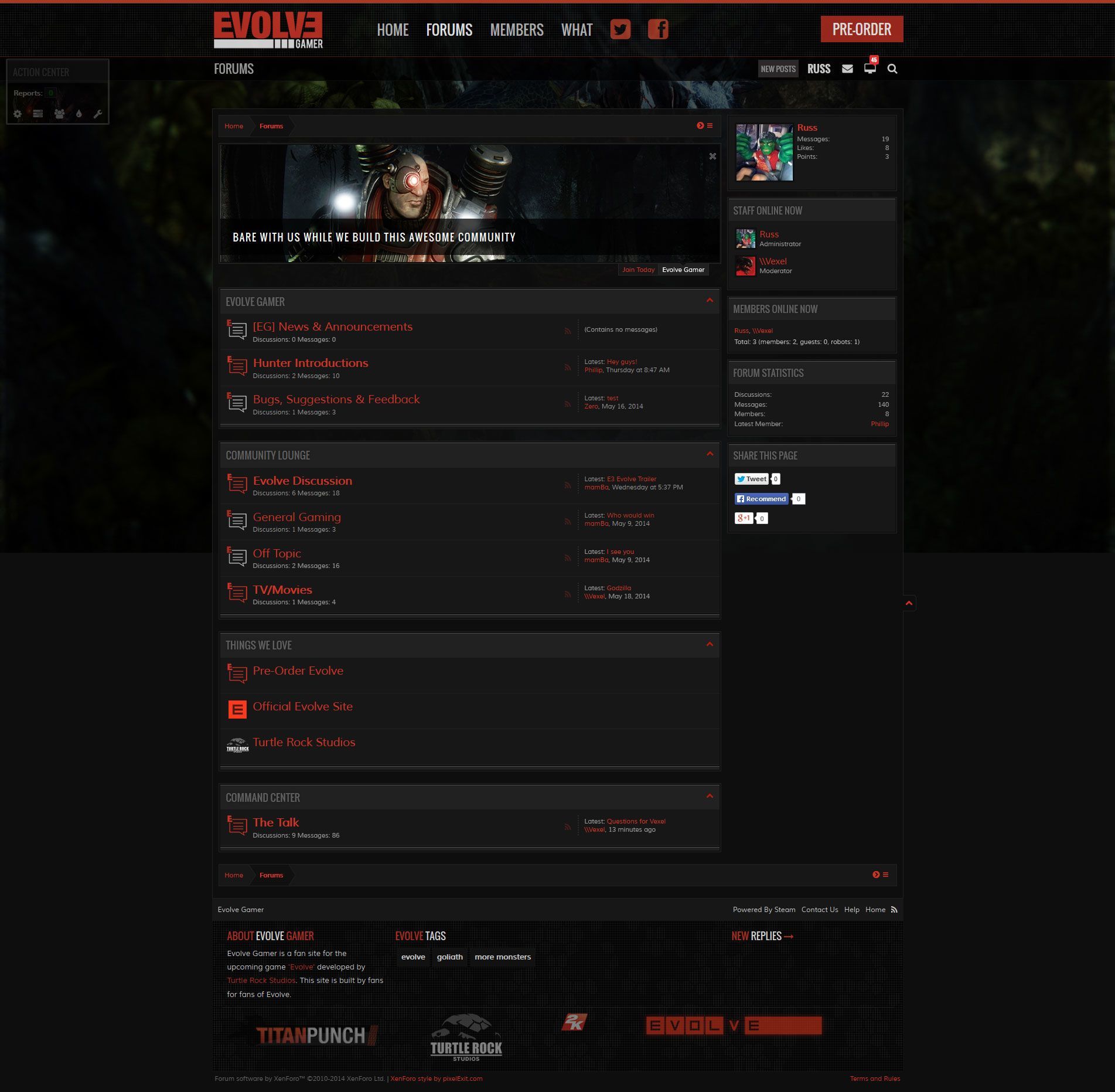The width and height of the screenshot is (1115, 1092).
Task: Click the Google +1 button
Action: coord(744,518)
